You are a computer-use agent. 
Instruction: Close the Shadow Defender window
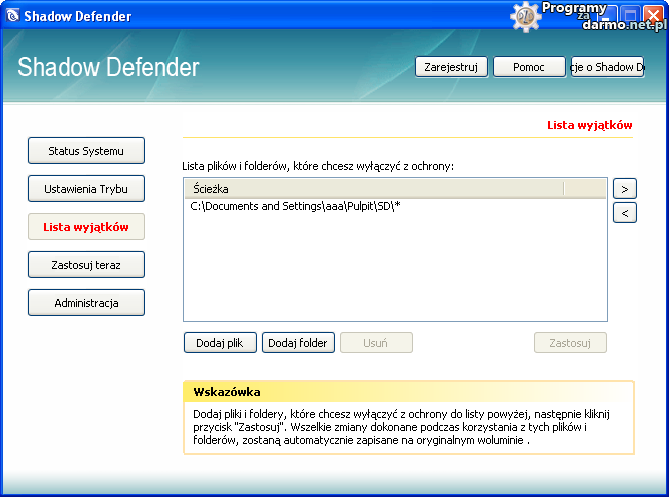[x=653, y=15]
